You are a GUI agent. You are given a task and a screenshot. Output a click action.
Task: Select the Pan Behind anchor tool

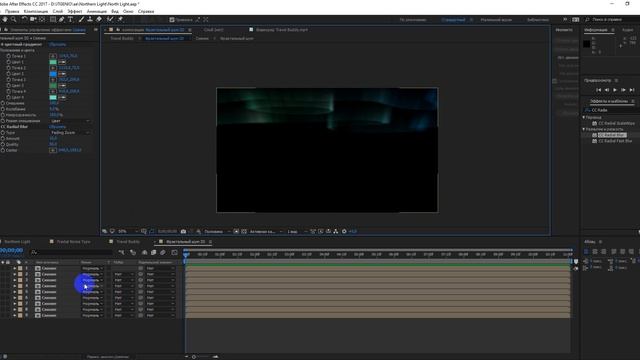(x=42, y=19)
